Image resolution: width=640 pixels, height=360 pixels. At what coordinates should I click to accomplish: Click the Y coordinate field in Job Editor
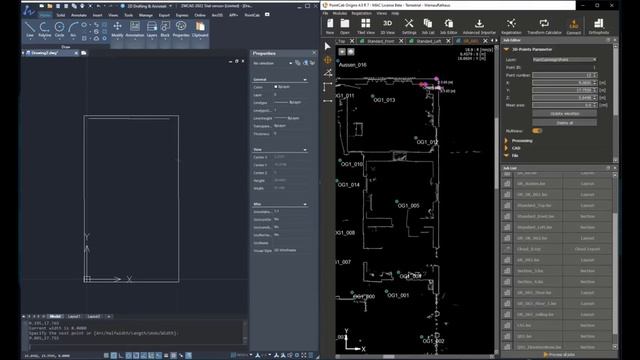point(564,90)
